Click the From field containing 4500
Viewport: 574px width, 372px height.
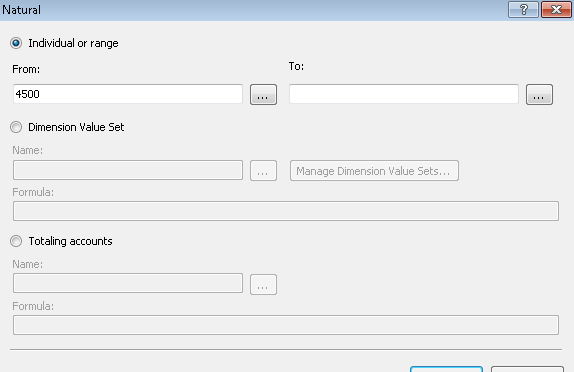pyautogui.click(x=128, y=94)
